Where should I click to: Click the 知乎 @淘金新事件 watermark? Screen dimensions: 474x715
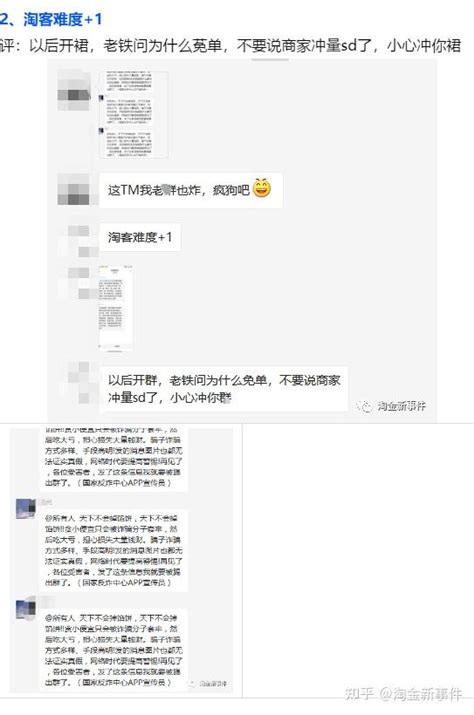[x=403, y=694]
